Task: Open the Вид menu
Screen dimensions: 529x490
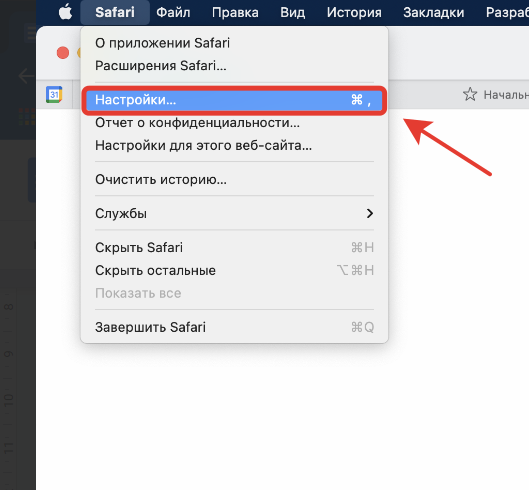Action: (293, 12)
